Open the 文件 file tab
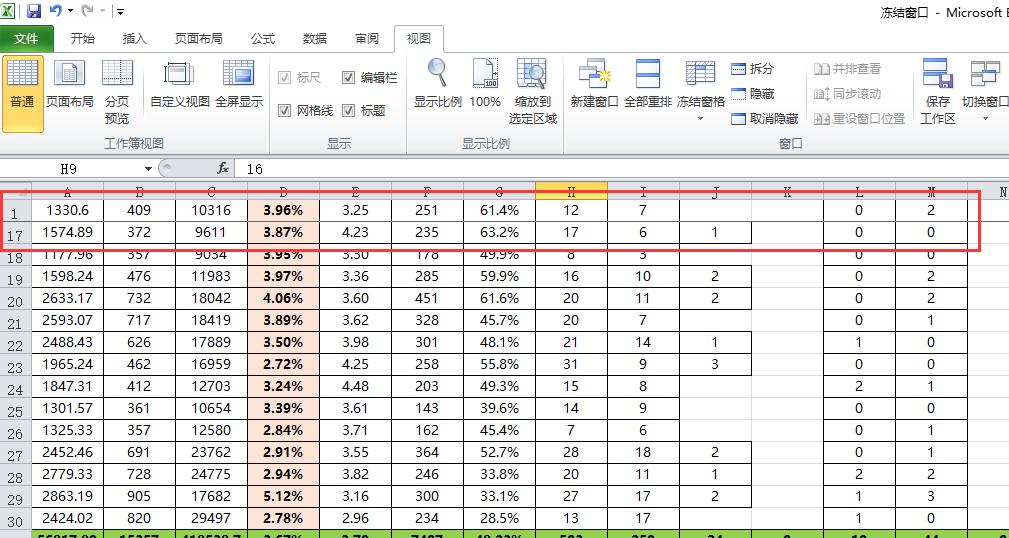Viewport: 1009px width, 538px height. pos(26,39)
